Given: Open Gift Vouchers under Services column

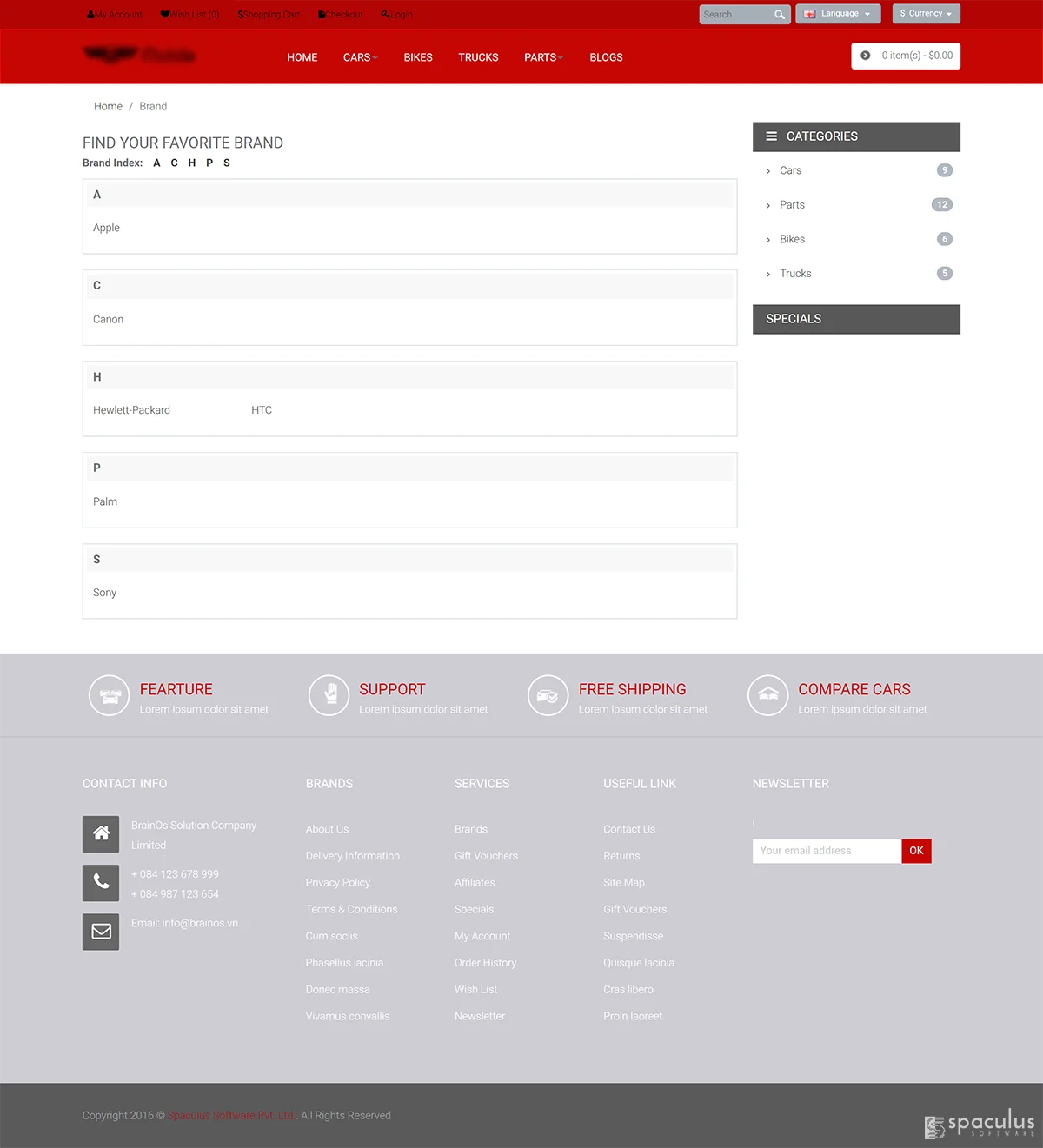Looking at the screenshot, I should tap(486, 856).
